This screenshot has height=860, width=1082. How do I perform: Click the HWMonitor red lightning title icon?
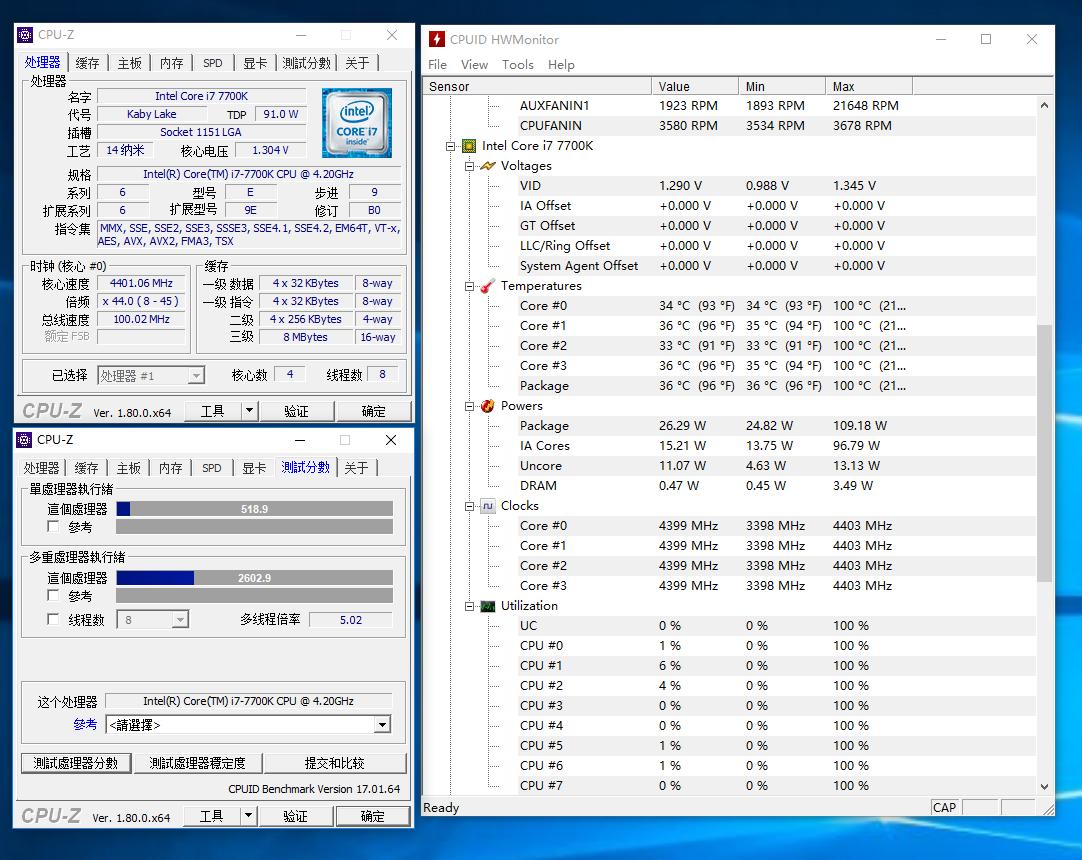click(x=437, y=40)
